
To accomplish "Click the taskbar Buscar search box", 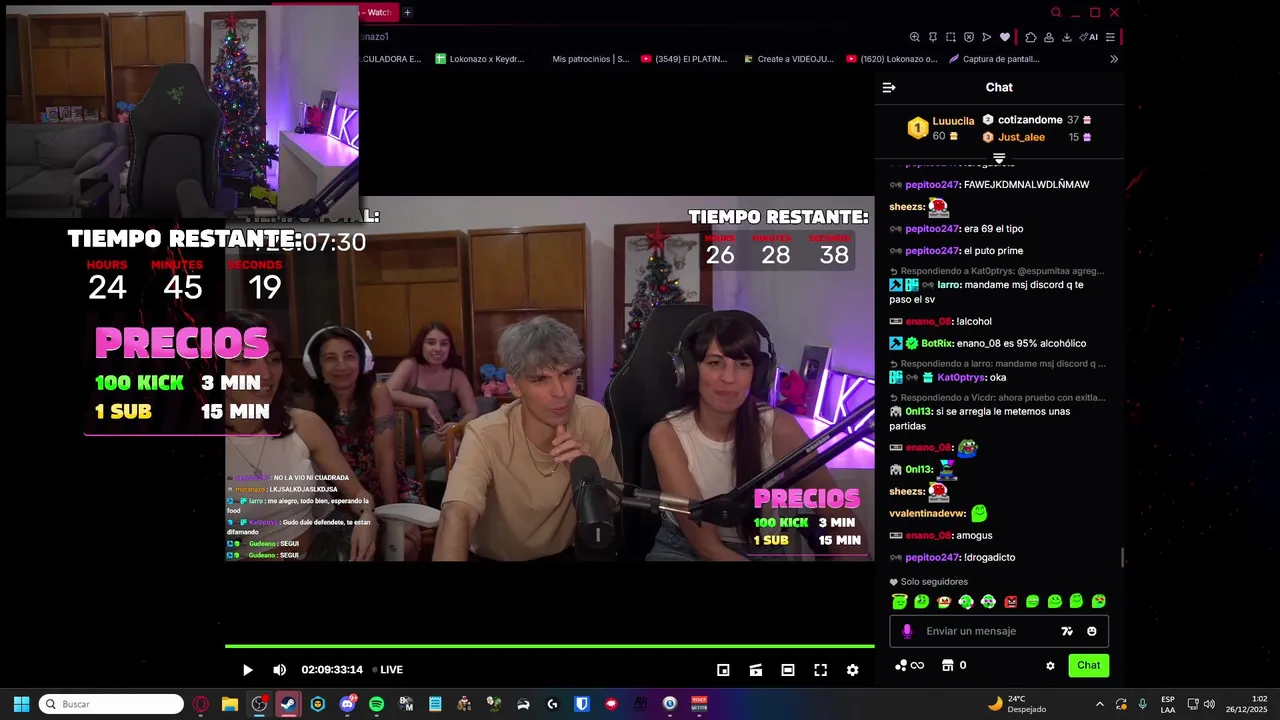I will coord(111,704).
